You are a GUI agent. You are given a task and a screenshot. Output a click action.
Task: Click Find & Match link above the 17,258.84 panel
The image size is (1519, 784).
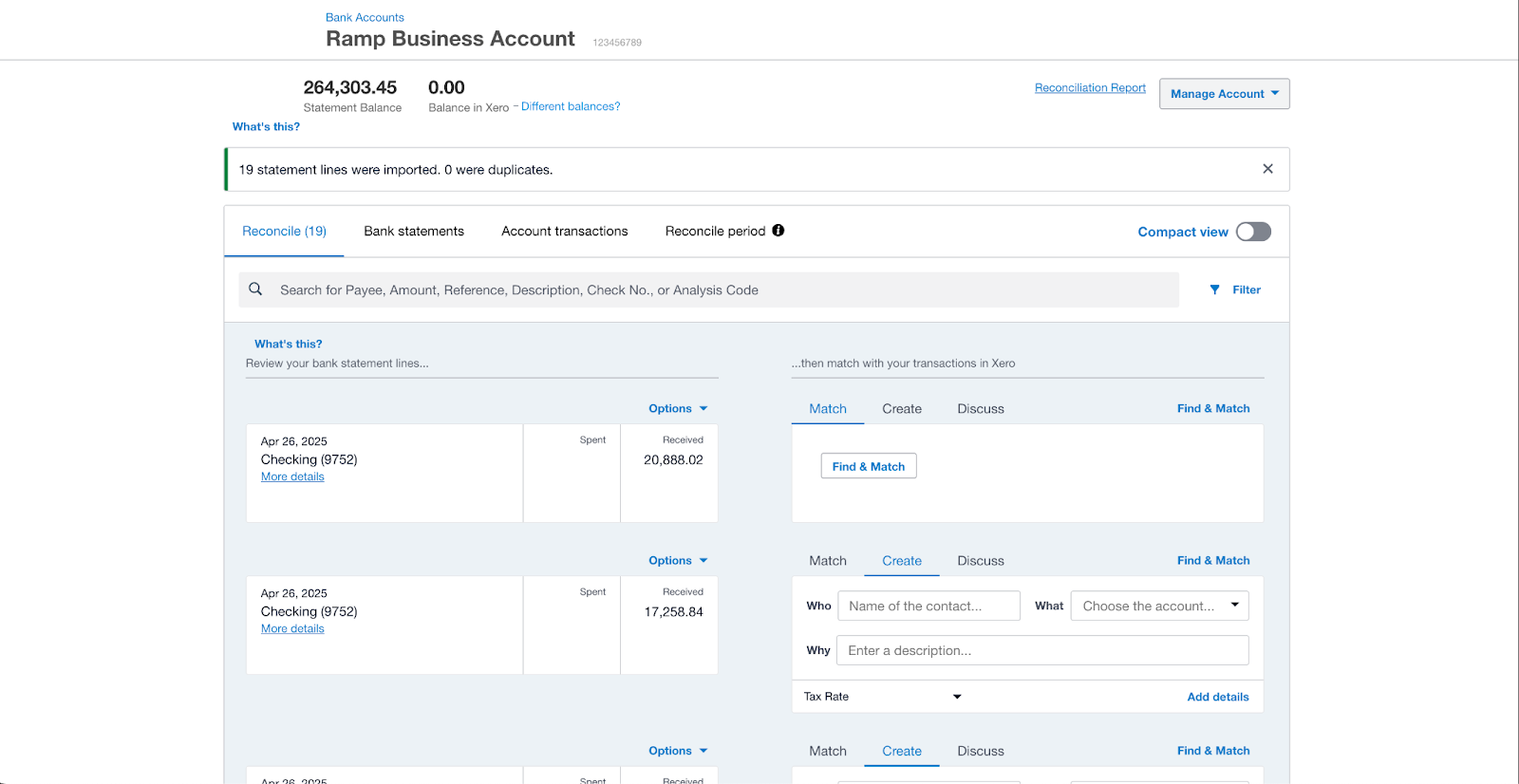1213,560
